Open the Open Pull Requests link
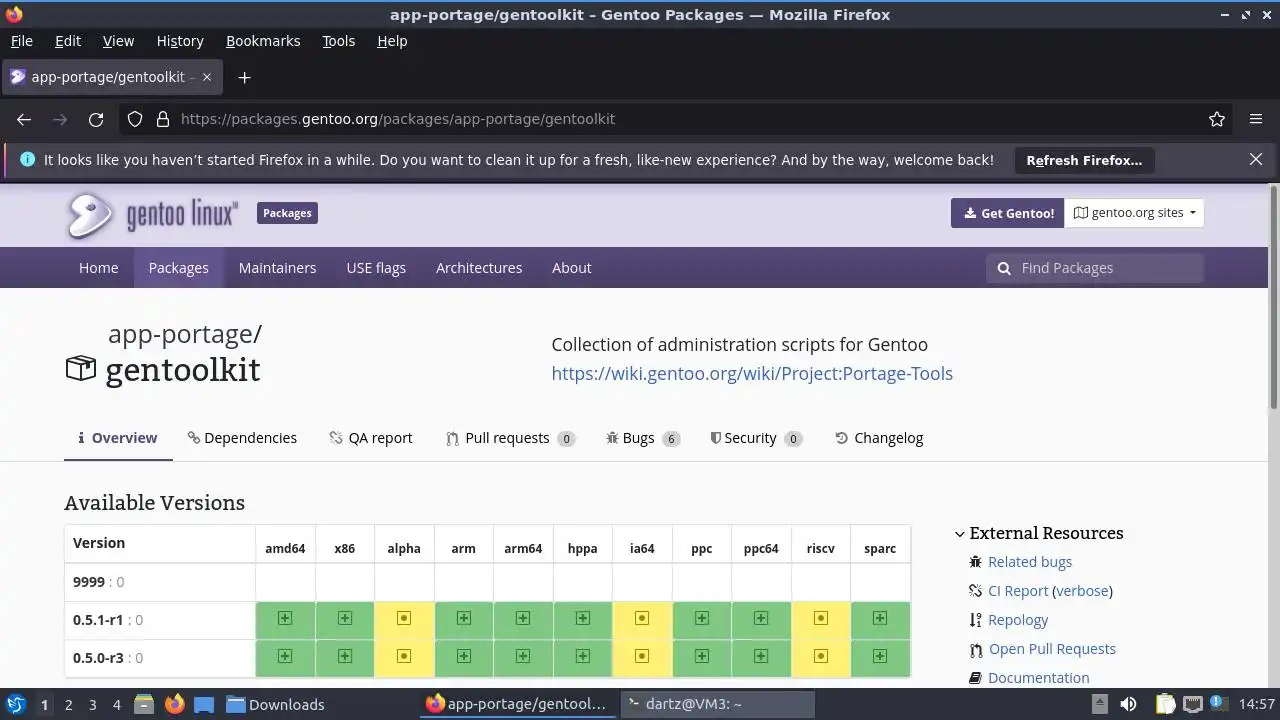The image size is (1280, 720). (1052, 649)
